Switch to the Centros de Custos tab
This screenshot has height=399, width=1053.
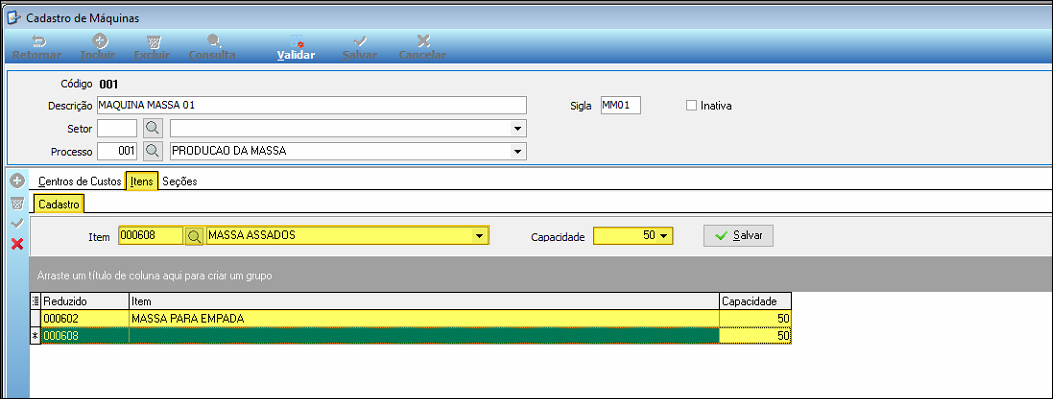80,181
